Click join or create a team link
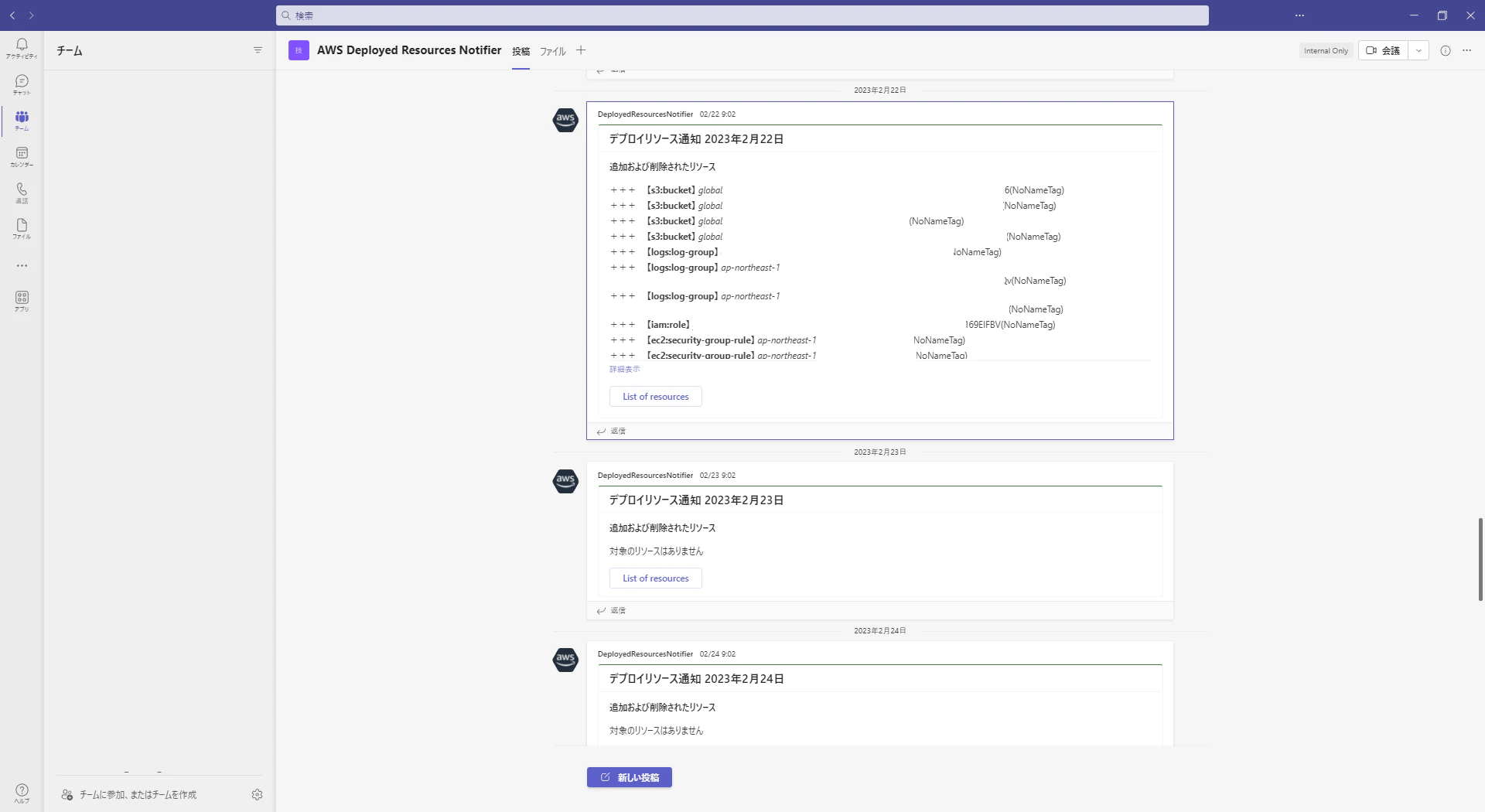1485x812 pixels. [130, 794]
